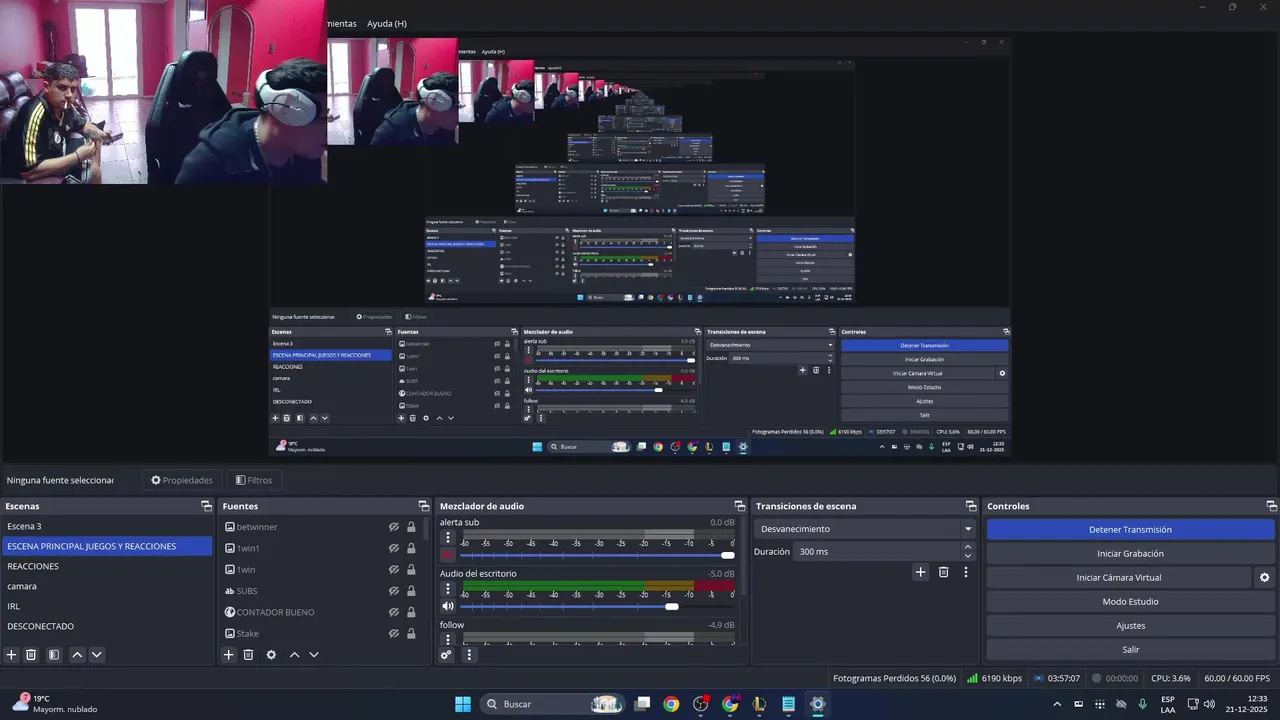Show hidden system tray icons chevron
1280x720 pixels.
1057,704
